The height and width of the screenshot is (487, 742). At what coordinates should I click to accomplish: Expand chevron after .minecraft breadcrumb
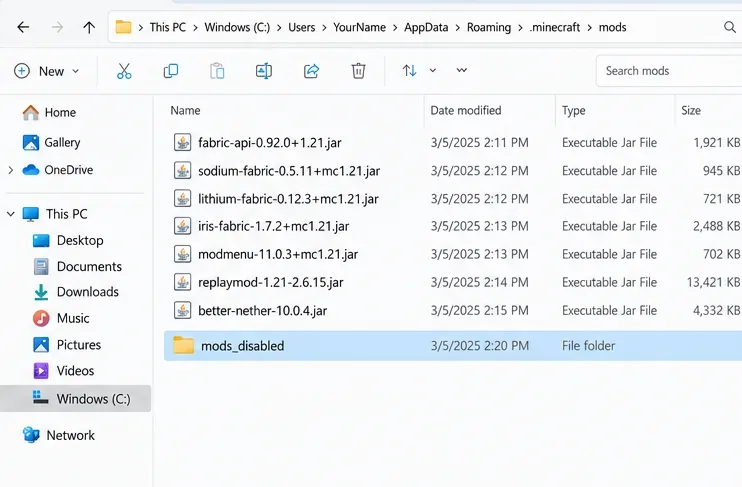[589, 27]
